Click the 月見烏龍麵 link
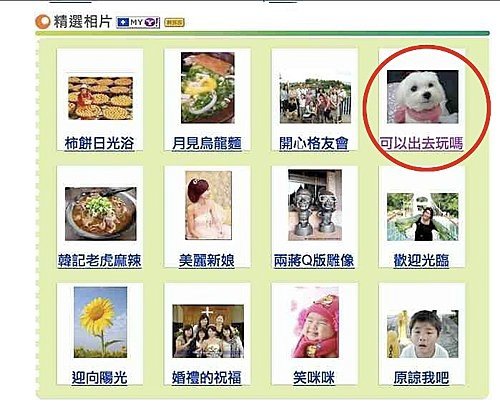The width and height of the screenshot is (500, 403). (207, 143)
